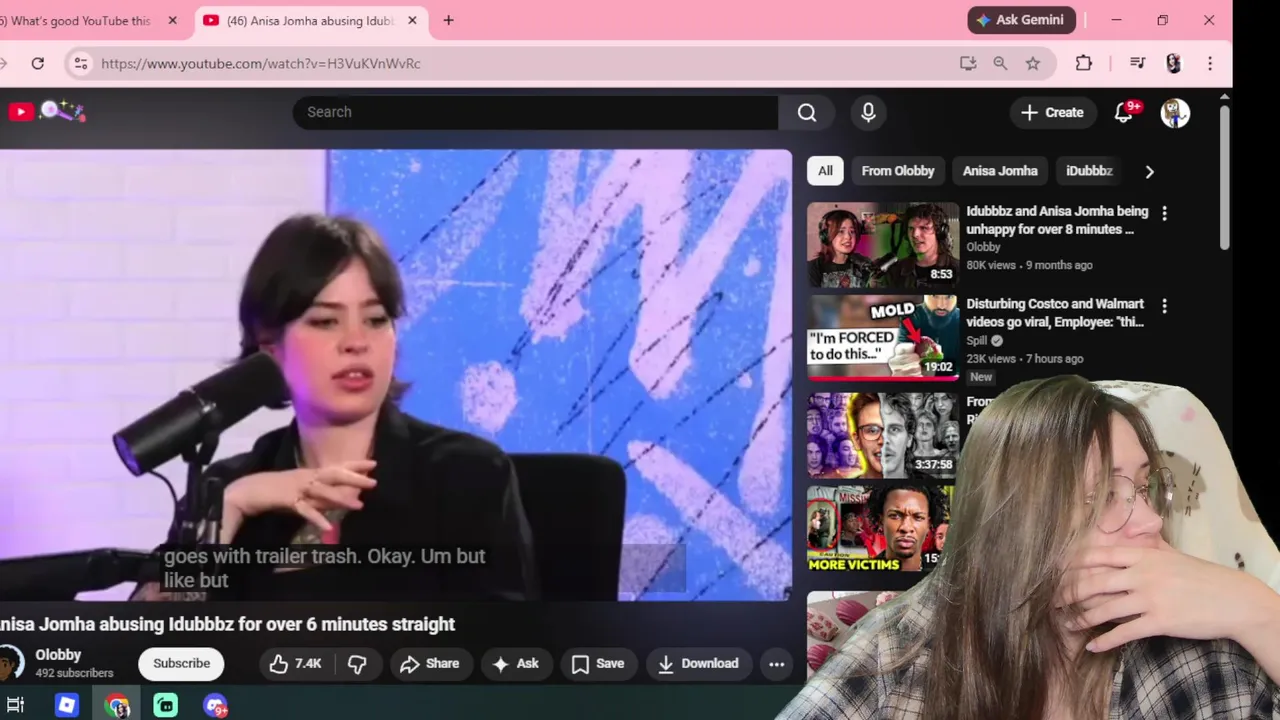Click the browser URL address field

click(520, 63)
